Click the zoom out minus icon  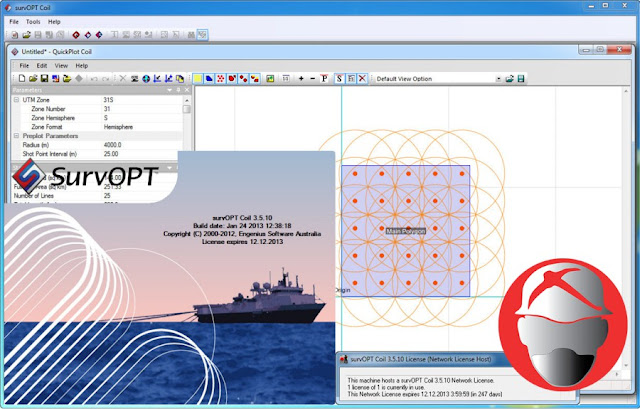click(313, 78)
